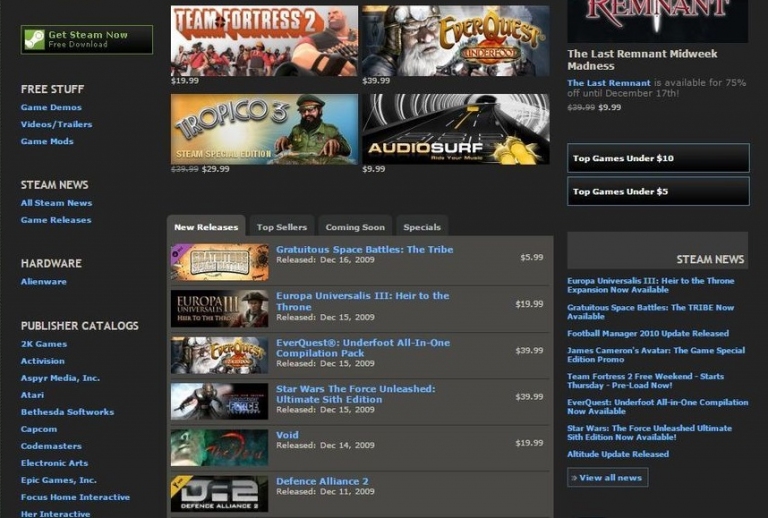
Task: Switch to the Top Sellers tab
Action: (x=282, y=227)
